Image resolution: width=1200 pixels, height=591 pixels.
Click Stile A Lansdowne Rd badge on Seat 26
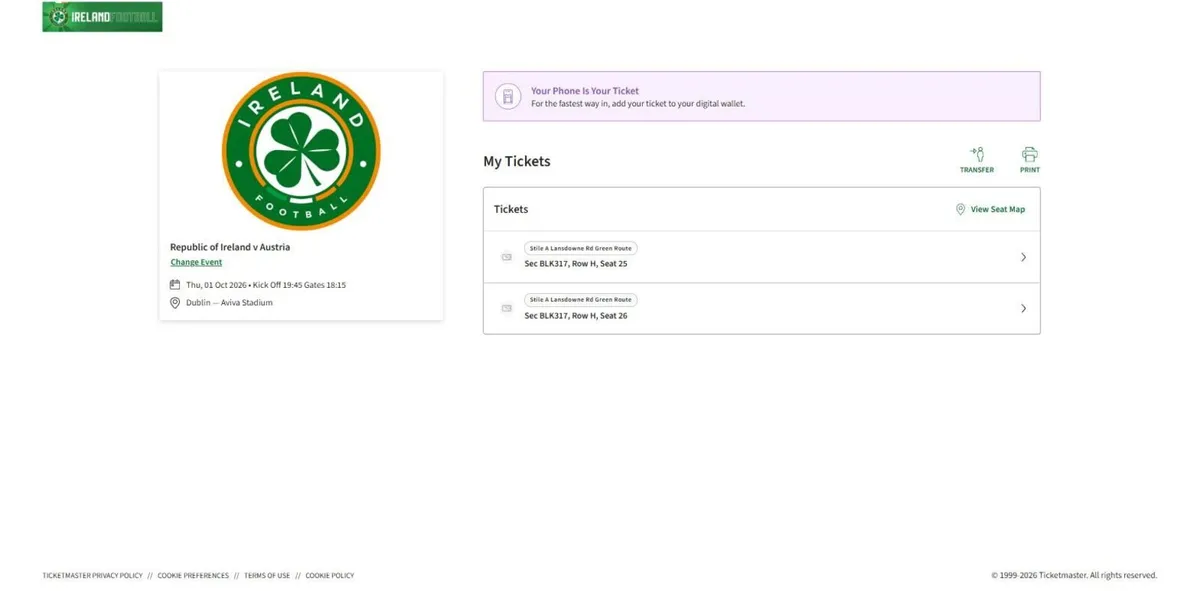[581, 300]
